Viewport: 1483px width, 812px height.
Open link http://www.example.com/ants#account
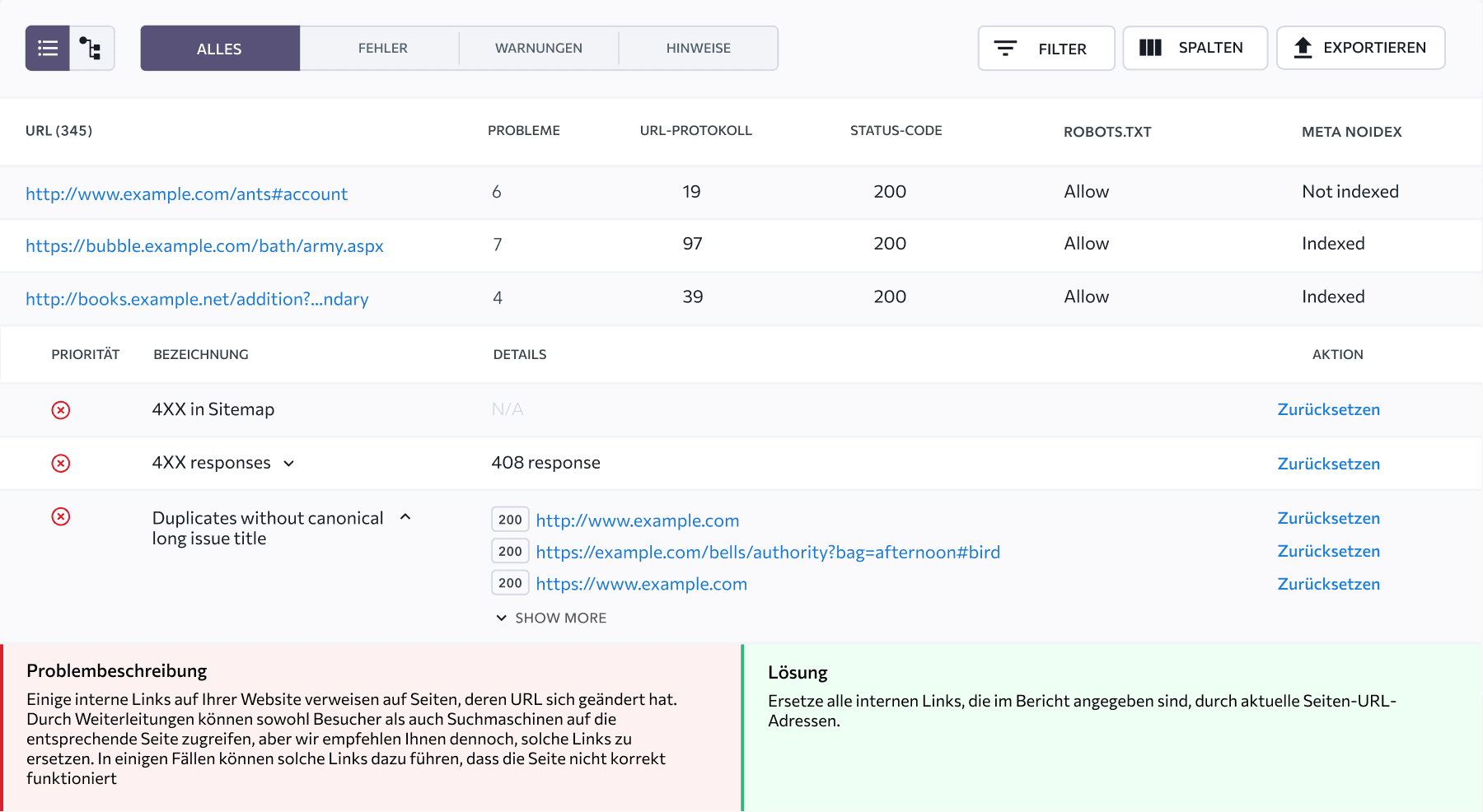point(186,194)
